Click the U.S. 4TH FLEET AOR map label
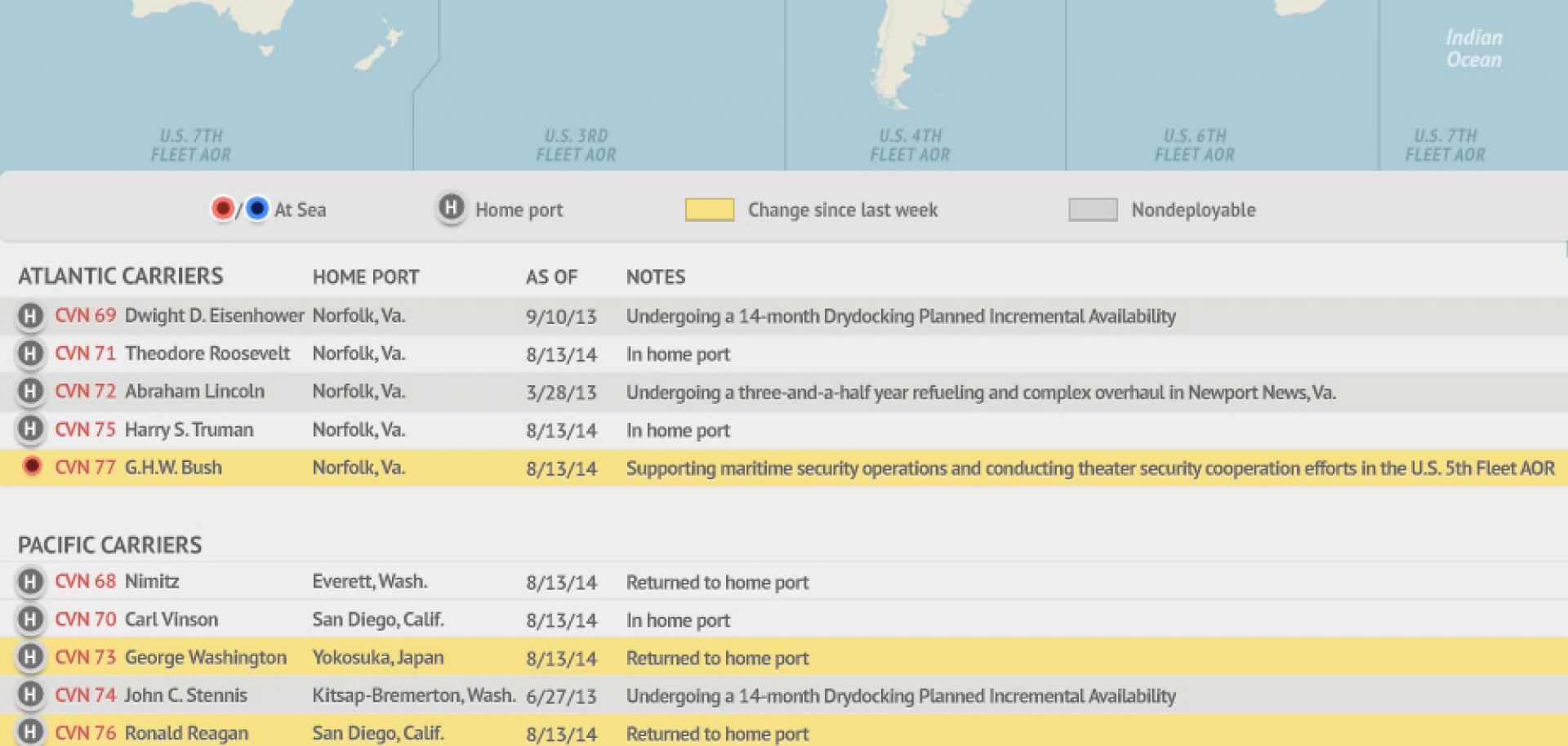 click(x=910, y=145)
